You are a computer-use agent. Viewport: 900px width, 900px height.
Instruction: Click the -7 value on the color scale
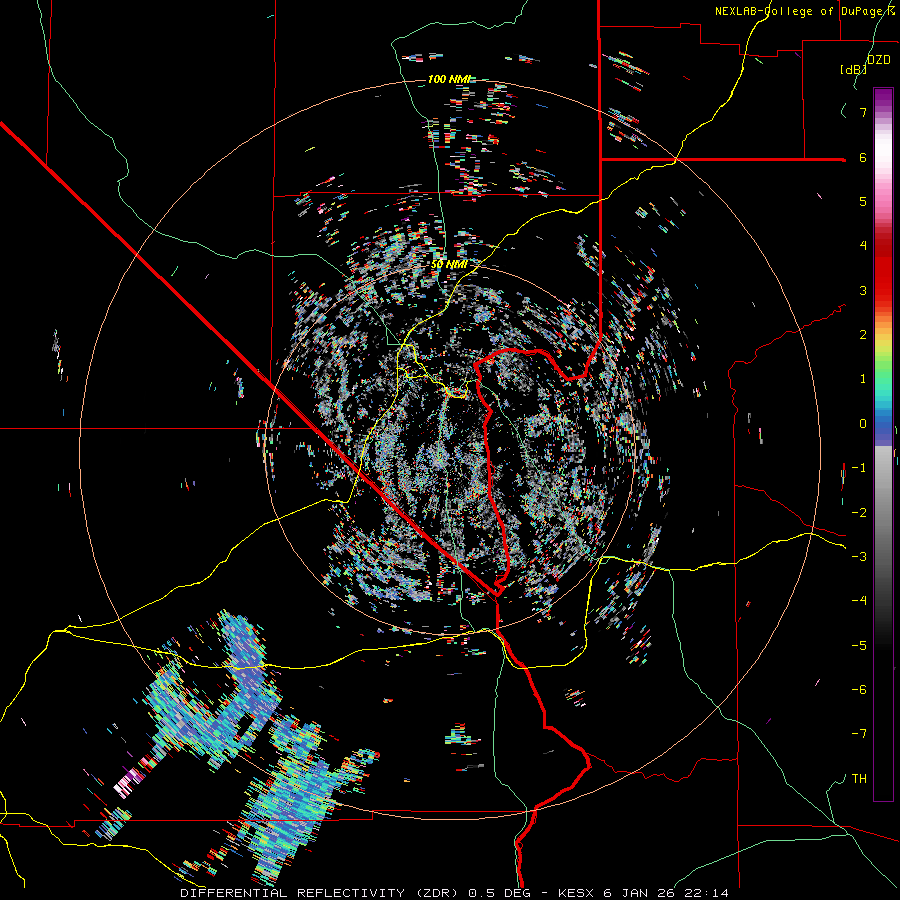(859, 734)
